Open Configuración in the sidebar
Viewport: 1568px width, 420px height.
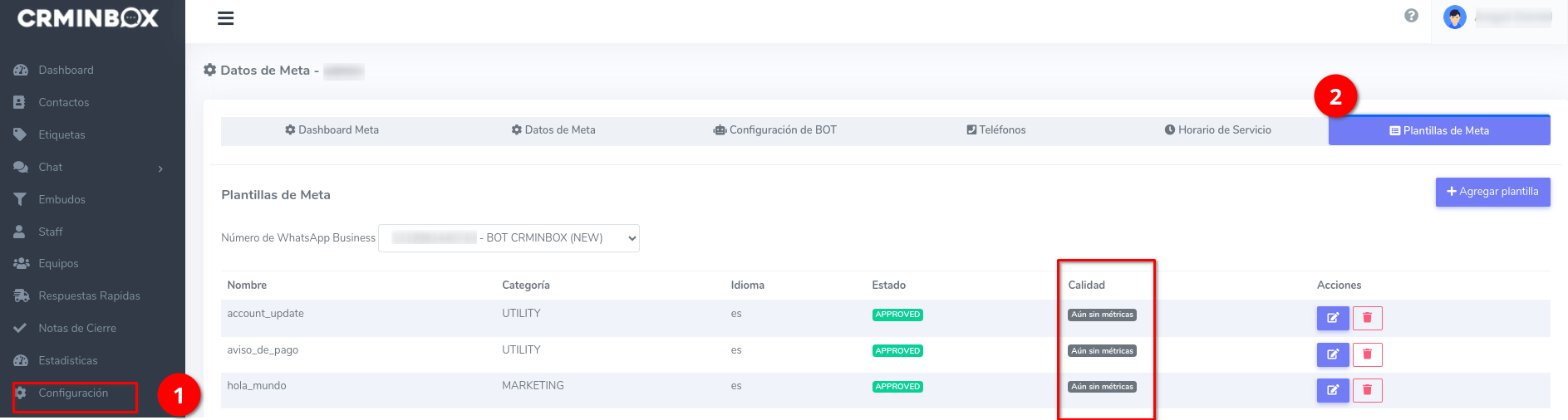tap(73, 393)
